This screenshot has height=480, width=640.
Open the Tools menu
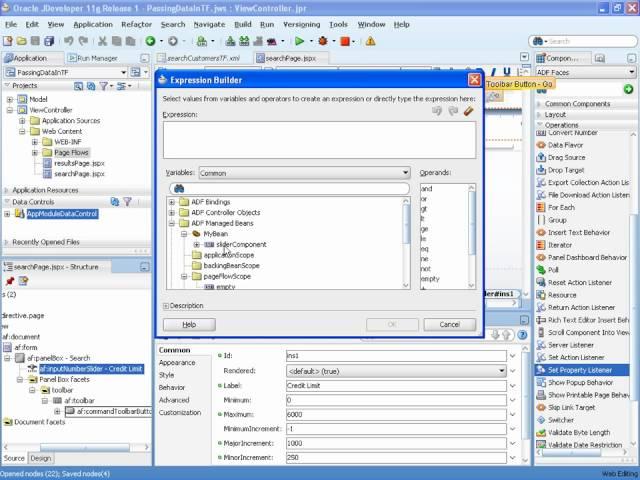(x=338, y=24)
